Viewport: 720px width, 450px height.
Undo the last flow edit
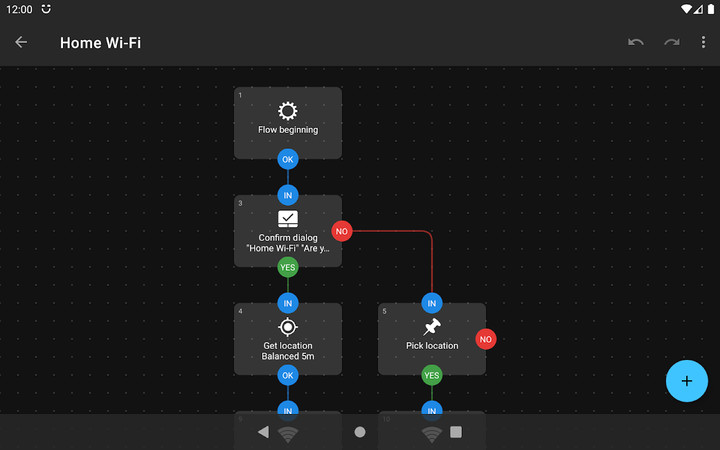pyautogui.click(x=636, y=42)
